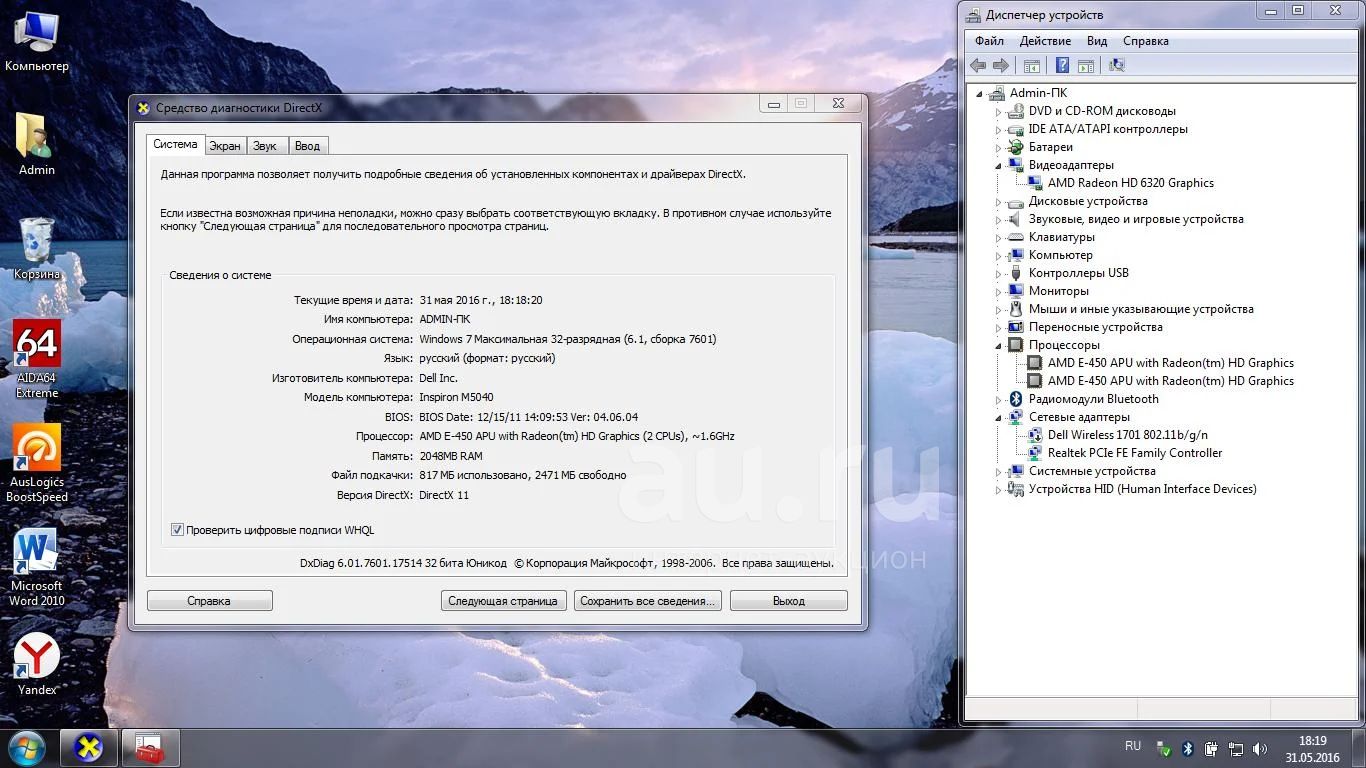Image resolution: width=1366 pixels, height=768 pixels.
Task: Click the Выход button
Action: [x=789, y=601]
